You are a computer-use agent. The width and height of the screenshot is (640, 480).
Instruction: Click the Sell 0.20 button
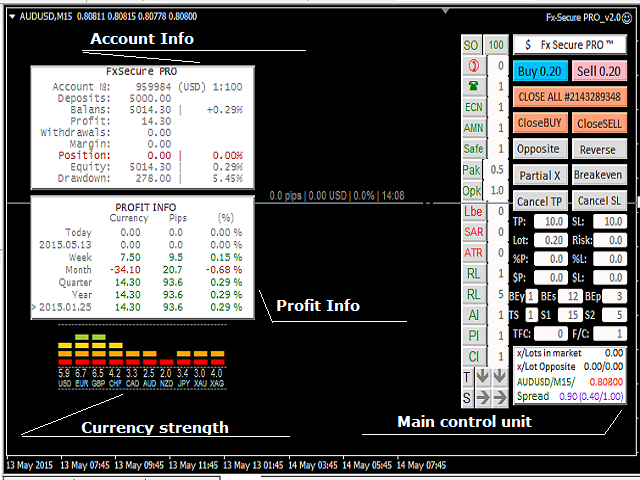point(599,71)
